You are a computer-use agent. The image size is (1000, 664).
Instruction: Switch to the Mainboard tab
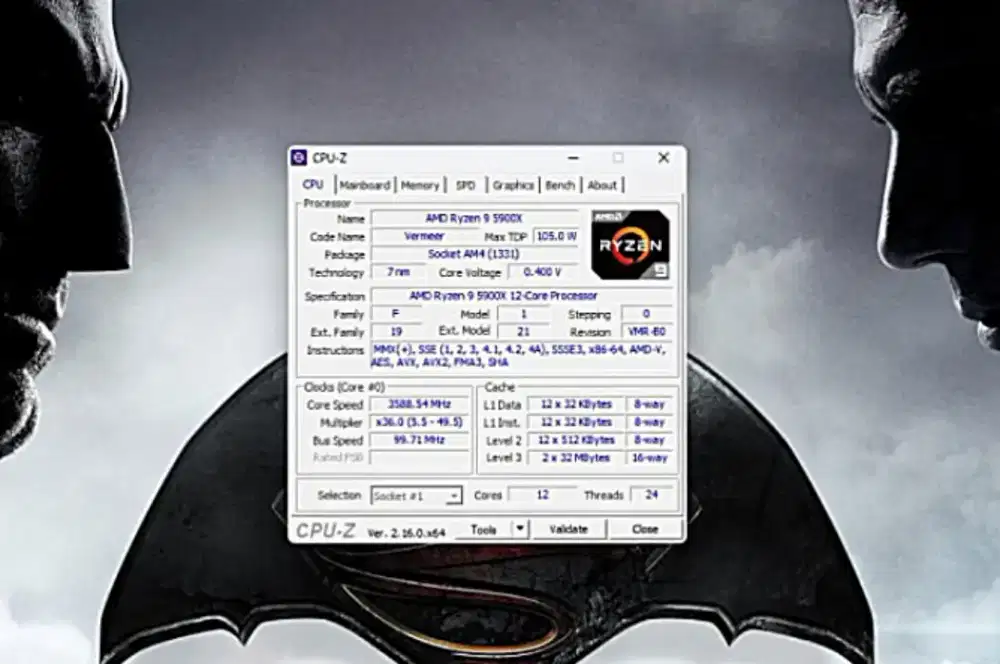click(368, 185)
